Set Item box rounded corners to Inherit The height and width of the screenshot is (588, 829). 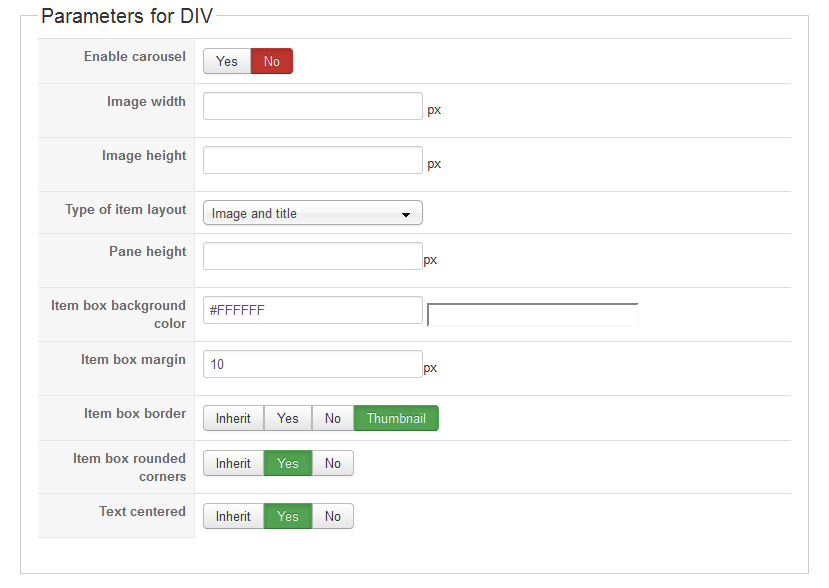[x=233, y=463]
